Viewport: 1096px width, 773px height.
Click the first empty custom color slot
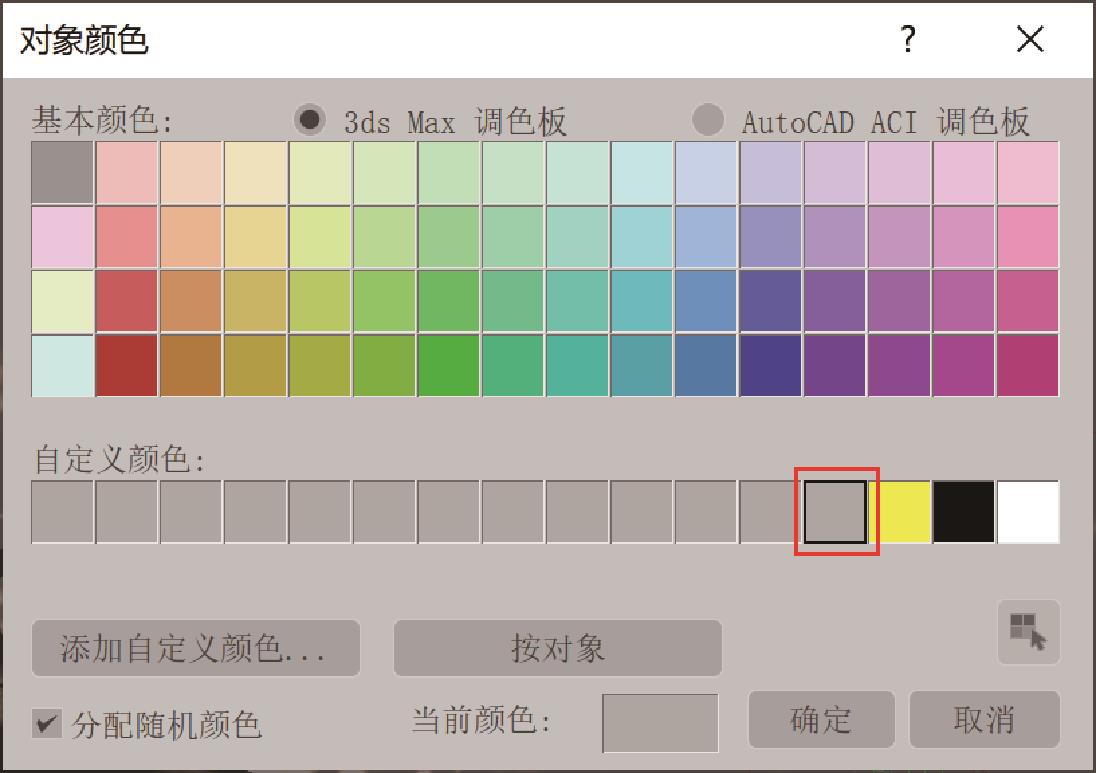click(x=62, y=512)
